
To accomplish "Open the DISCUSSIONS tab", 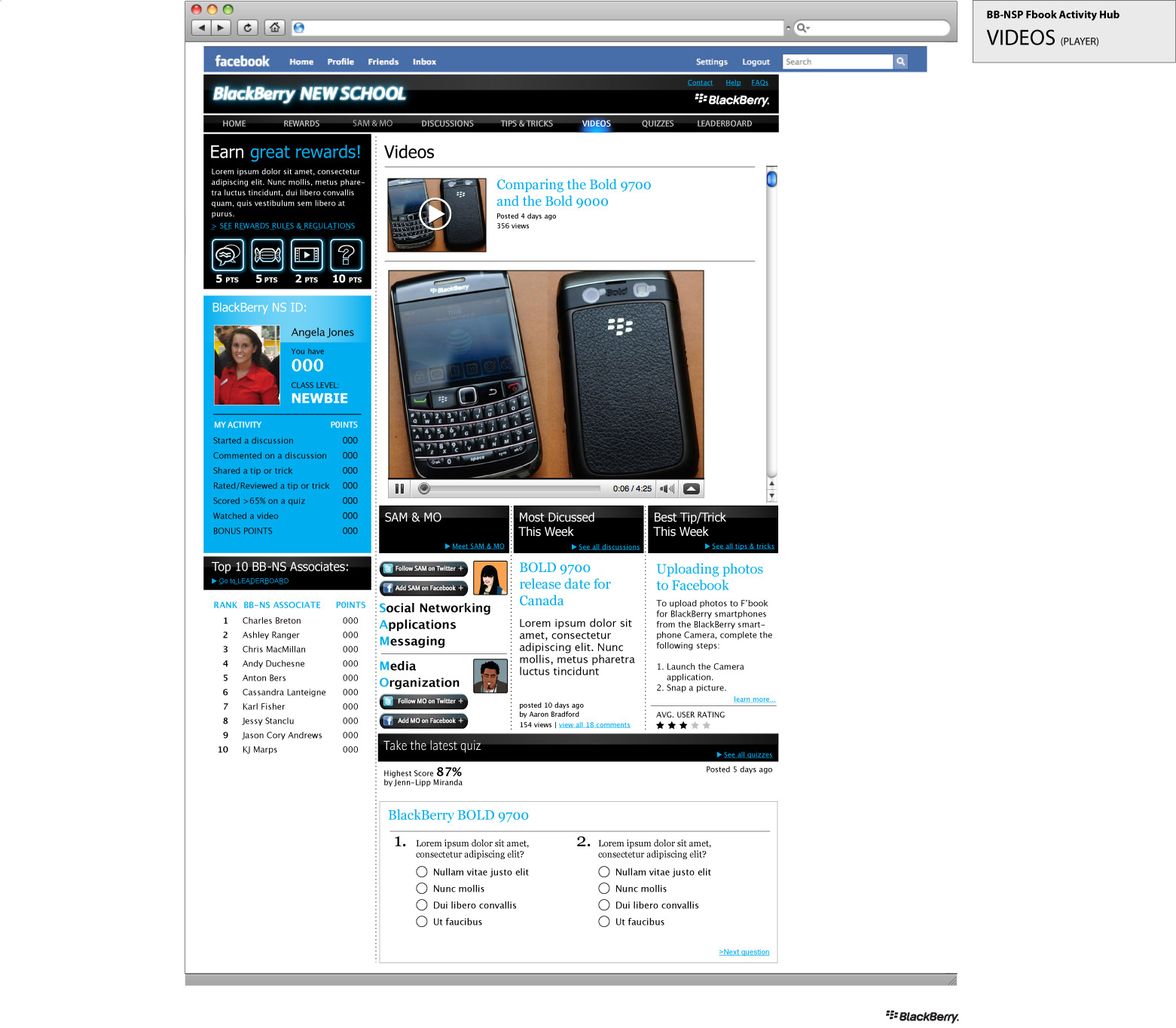I will [447, 124].
